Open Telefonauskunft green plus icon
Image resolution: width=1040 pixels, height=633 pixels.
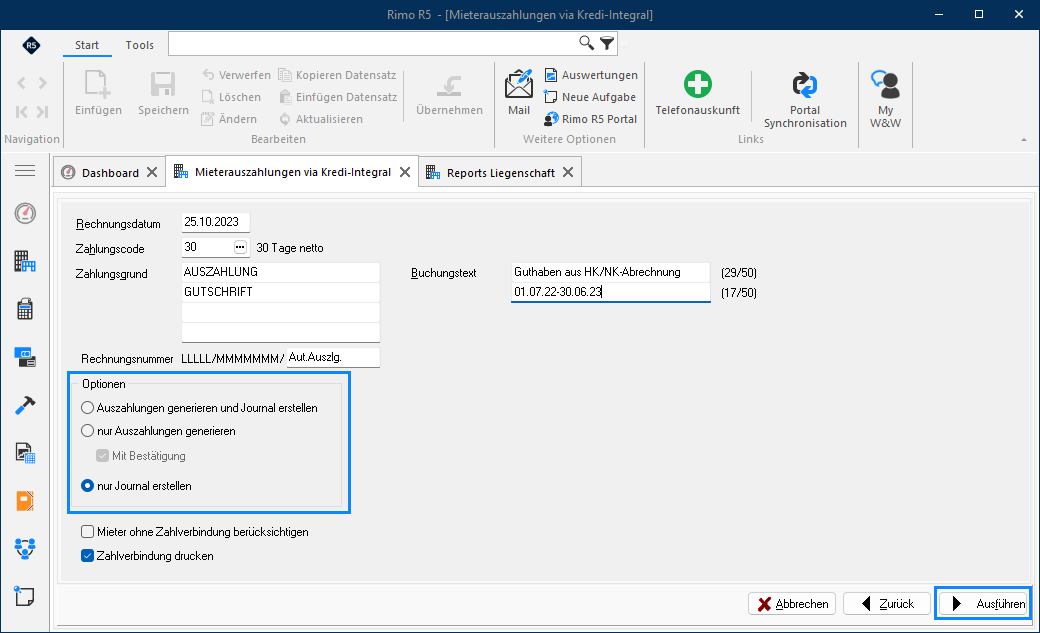[x=698, y=84]
